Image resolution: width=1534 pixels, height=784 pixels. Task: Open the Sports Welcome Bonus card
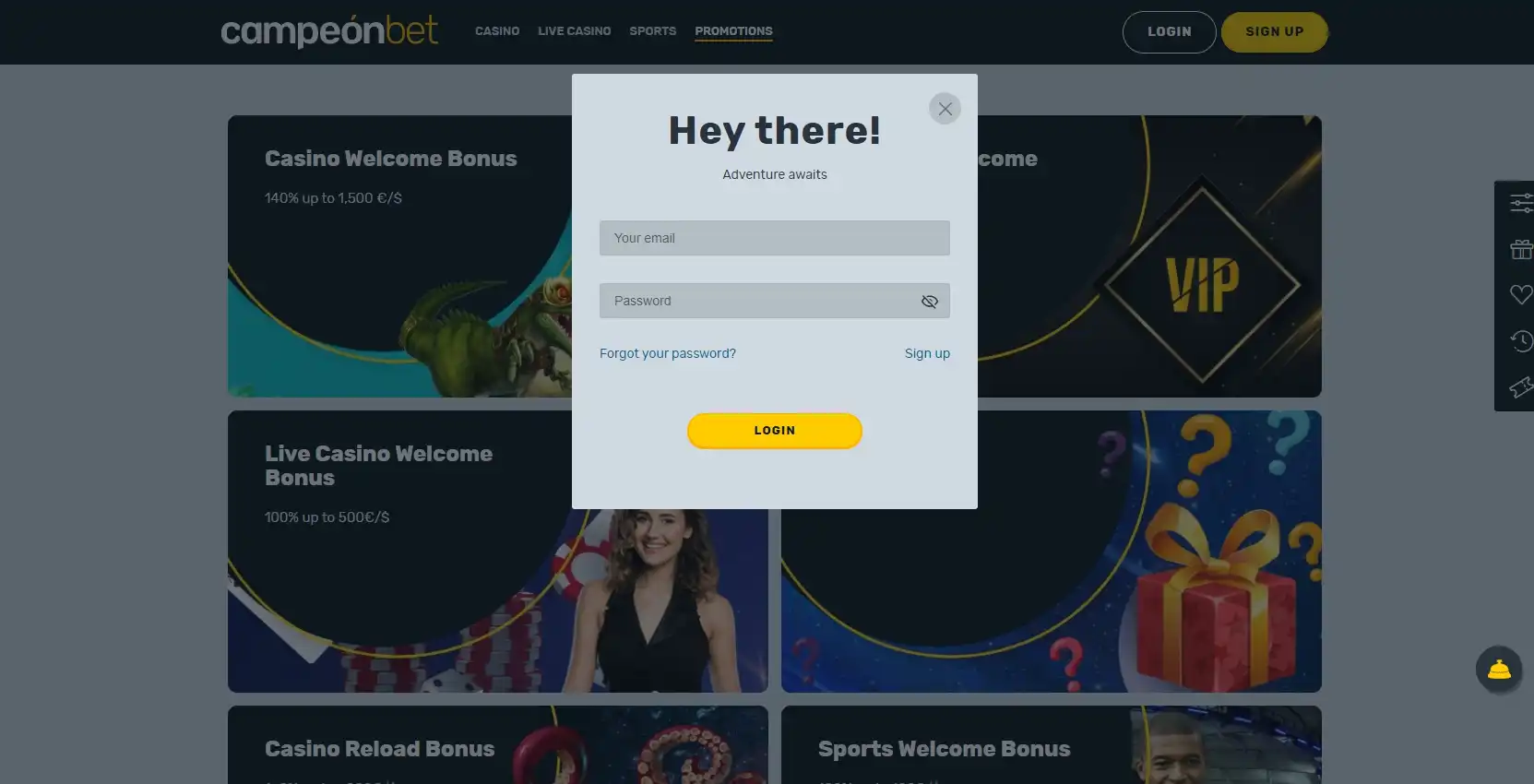click(1052, 745)
